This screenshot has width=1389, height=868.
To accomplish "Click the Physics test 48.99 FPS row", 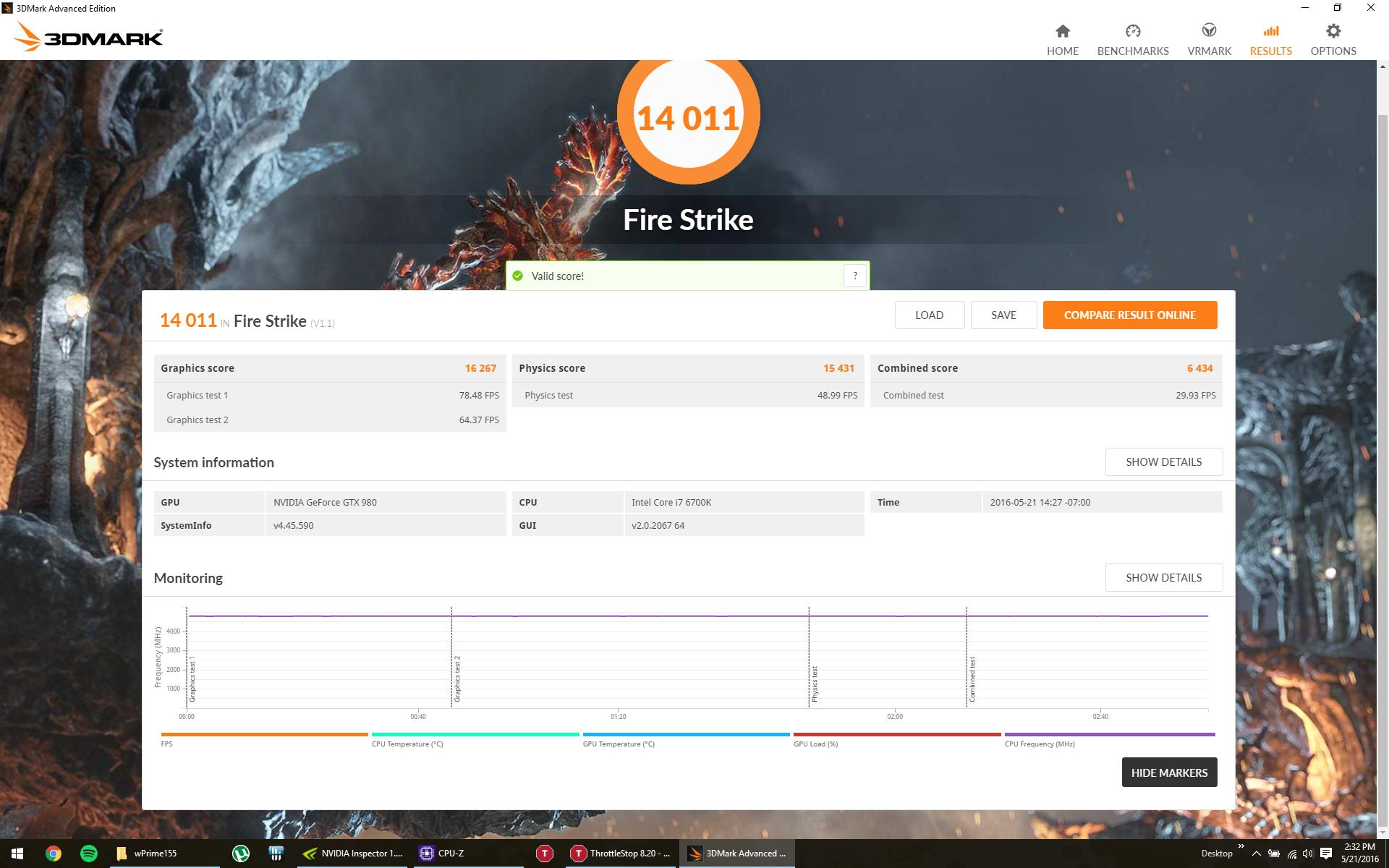I will pos(688,395).
